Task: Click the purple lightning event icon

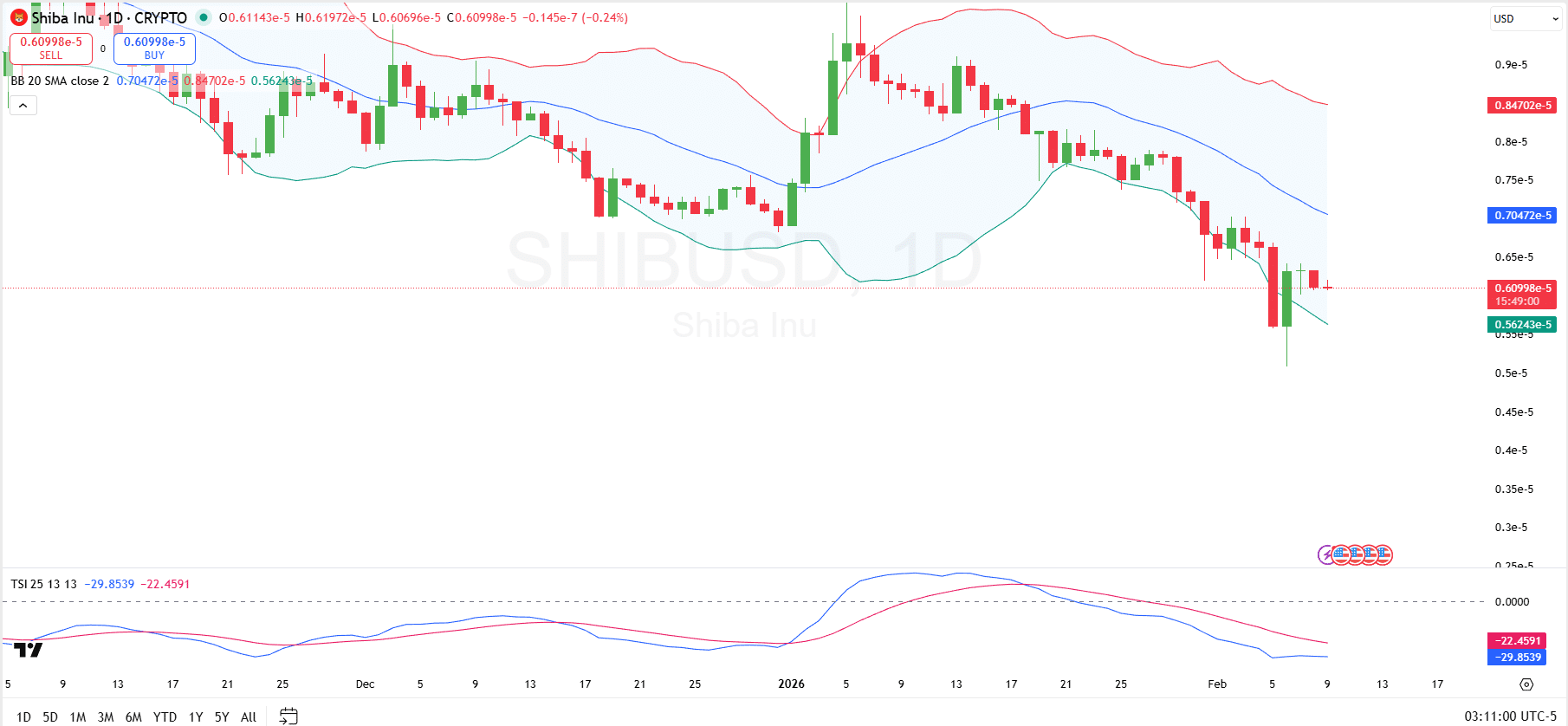Action: [1326, 554]
